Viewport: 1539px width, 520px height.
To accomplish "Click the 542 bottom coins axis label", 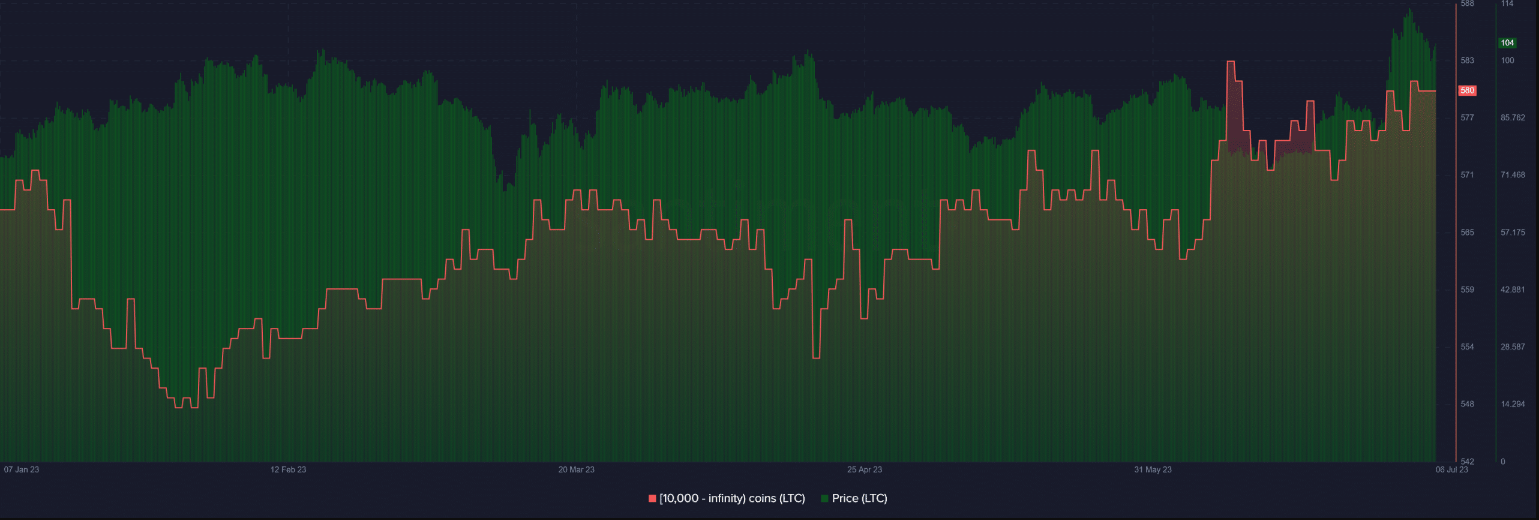I will (x=1467, y=461).
